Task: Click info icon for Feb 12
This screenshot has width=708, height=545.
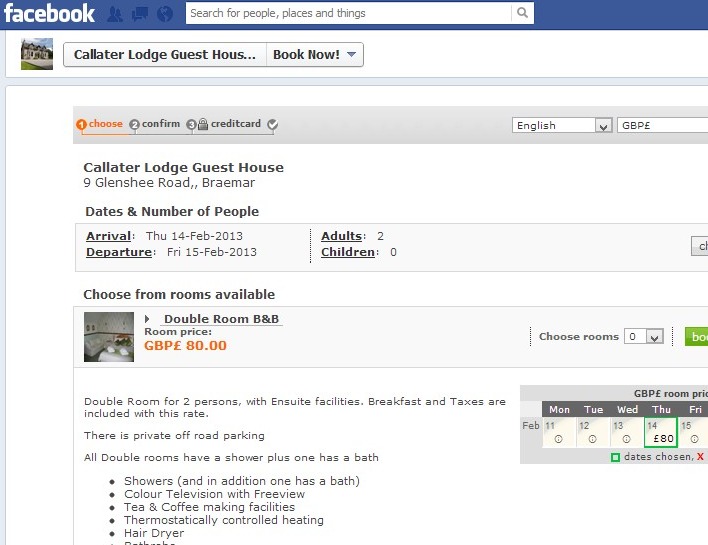Action: tap(592, 439)
